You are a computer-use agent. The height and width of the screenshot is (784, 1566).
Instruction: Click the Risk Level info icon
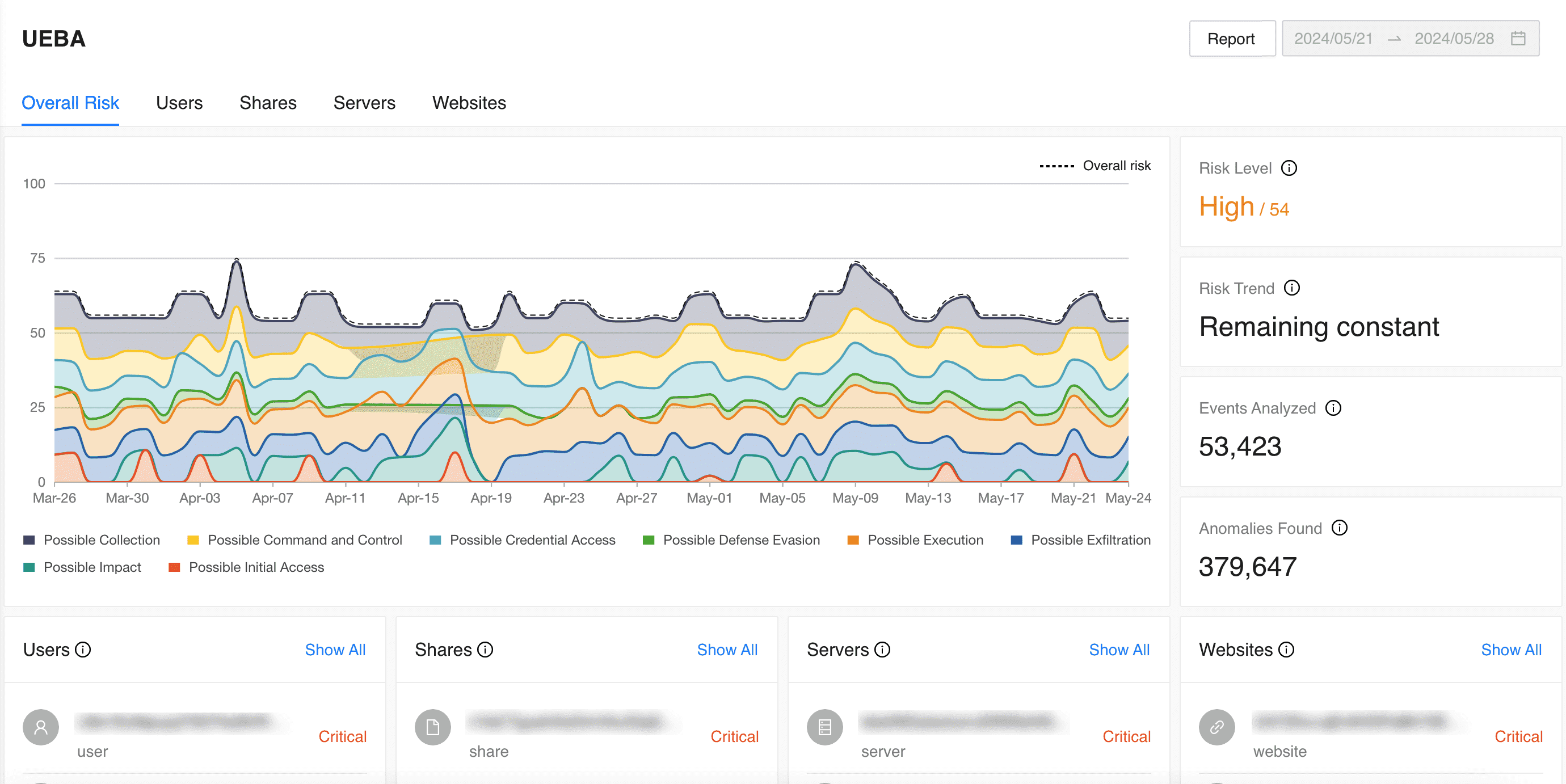pos(1289,168)
